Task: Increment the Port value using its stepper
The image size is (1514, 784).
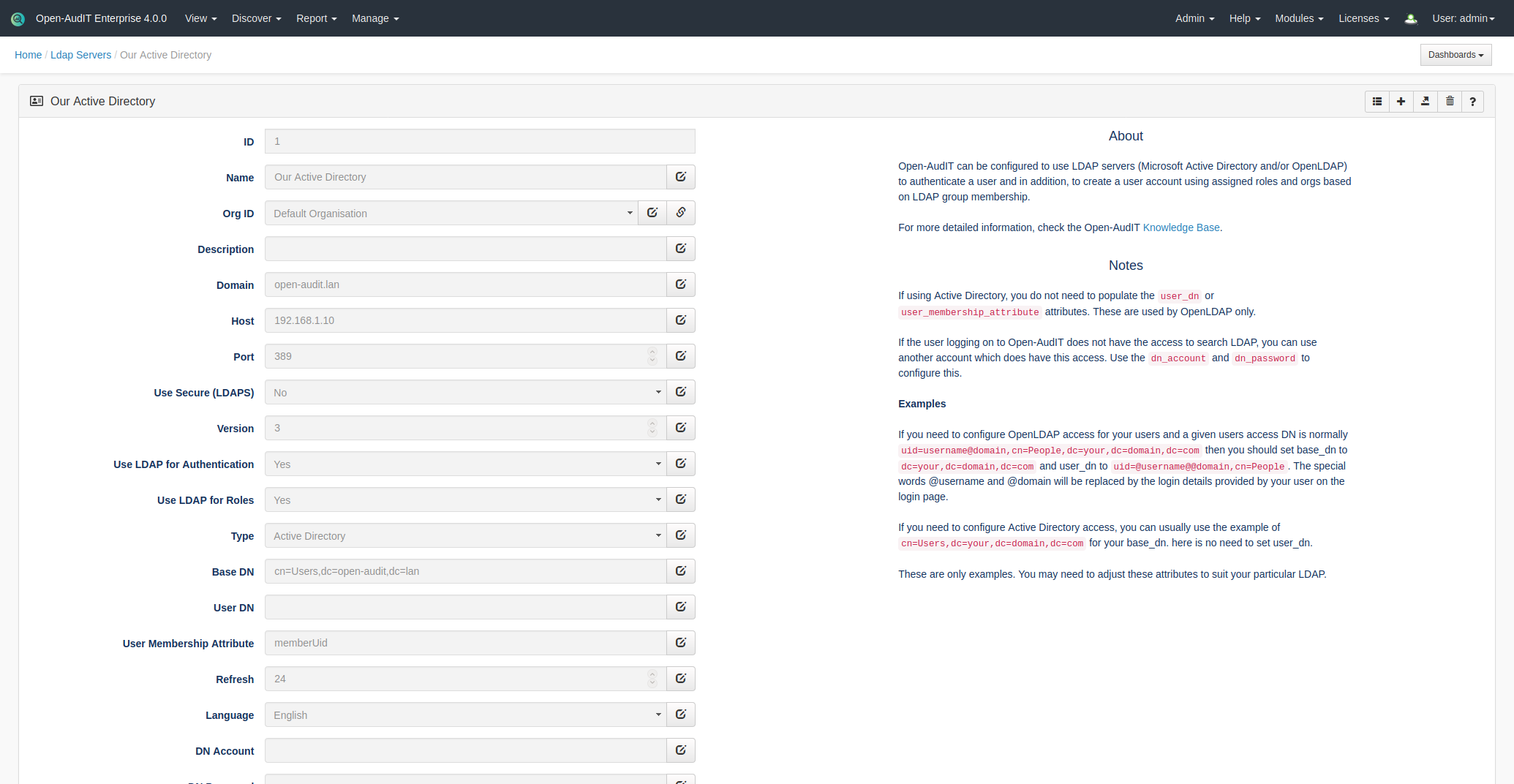Action: (x=652, y=353)
